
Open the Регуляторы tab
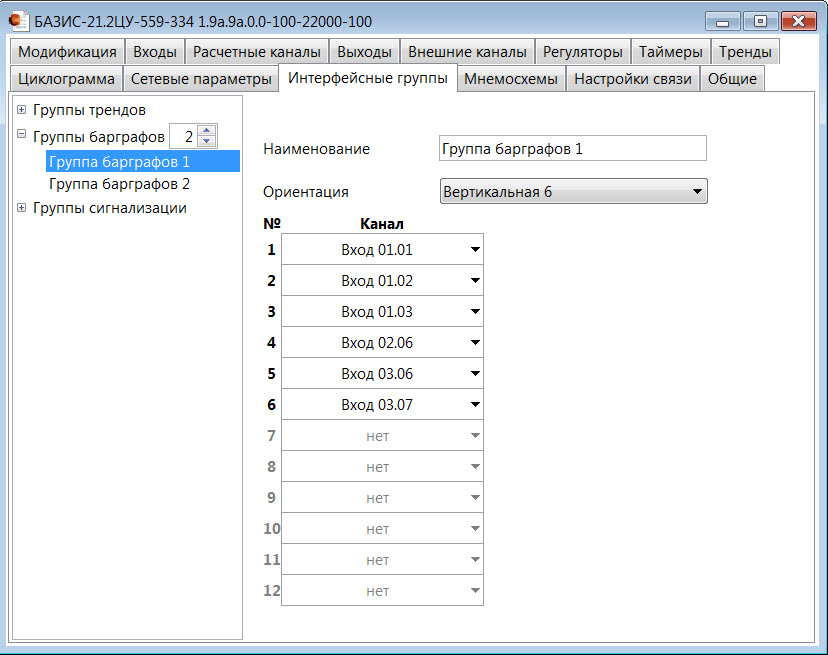tap(582, 52)
